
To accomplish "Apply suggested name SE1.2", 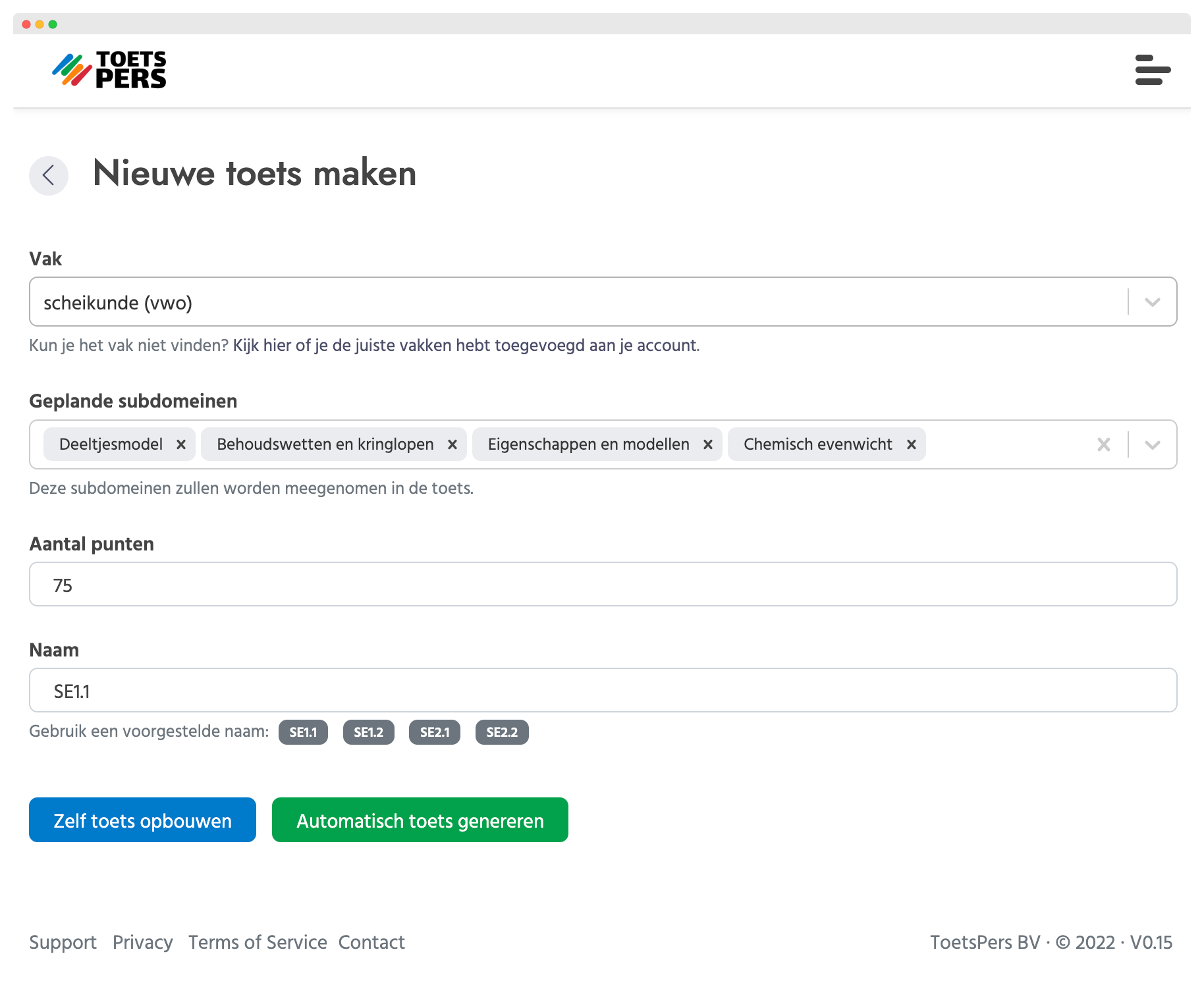I will [369, 732].
